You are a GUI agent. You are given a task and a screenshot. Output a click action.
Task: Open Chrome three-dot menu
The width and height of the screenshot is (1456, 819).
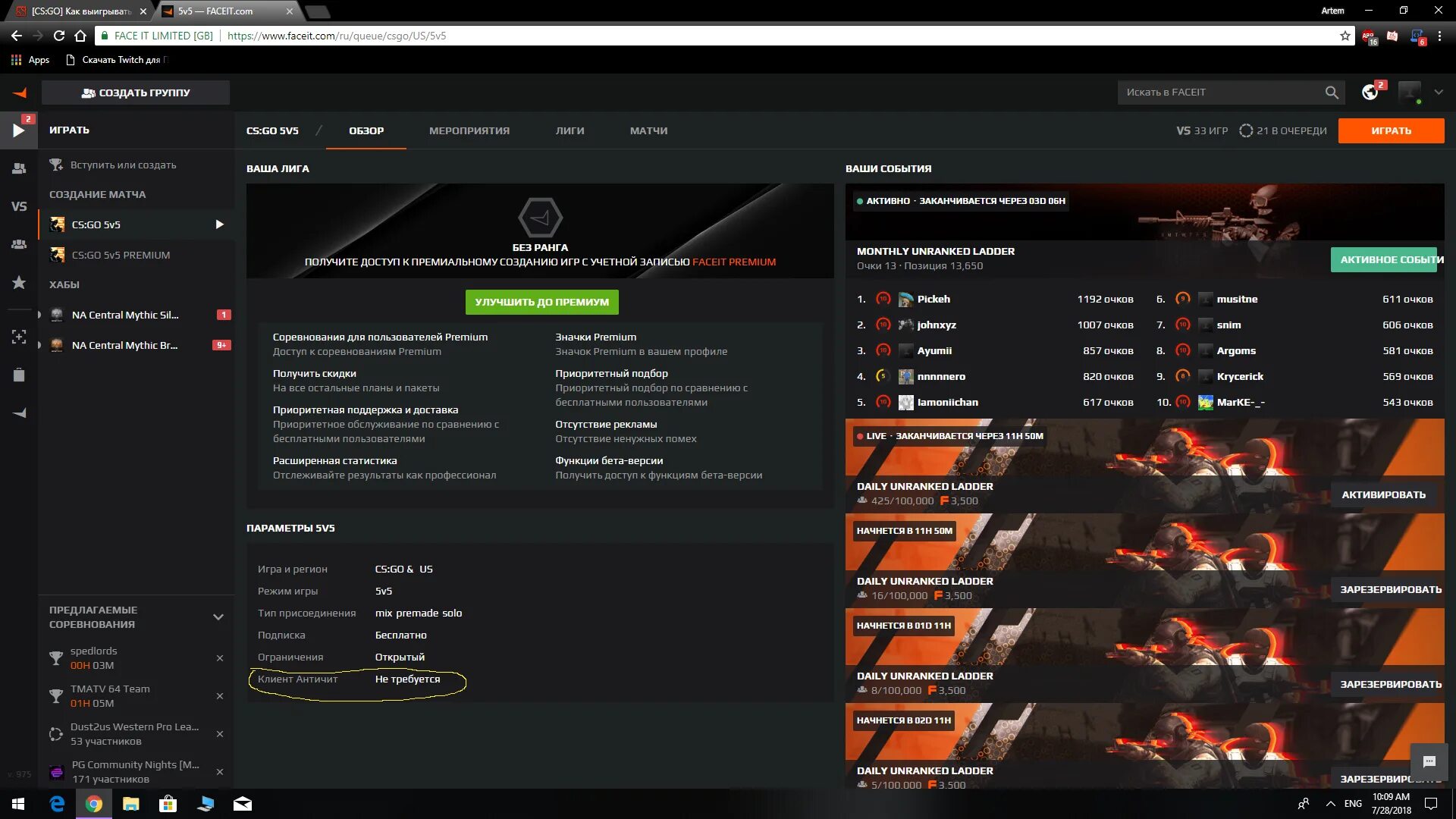click(x=1439, y=36)
